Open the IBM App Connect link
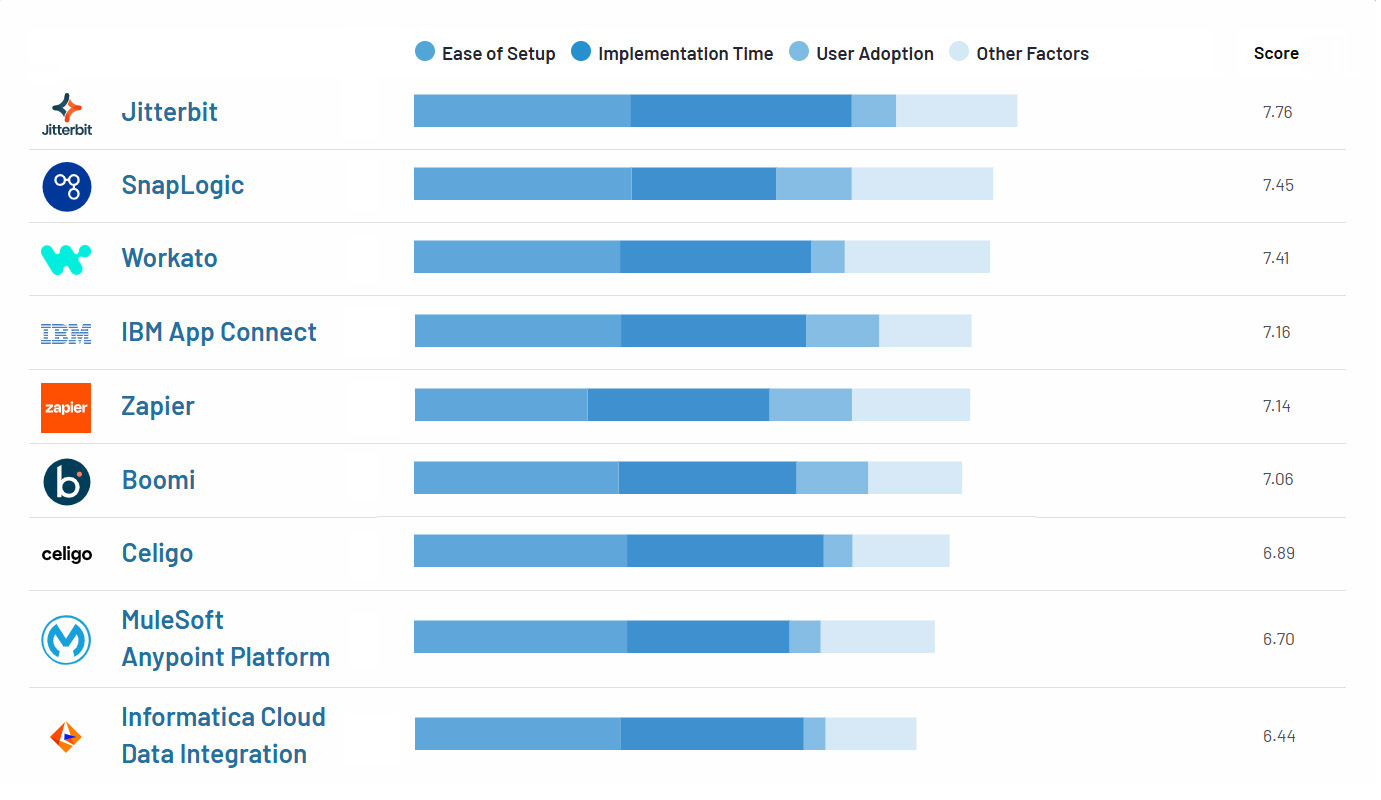 click(x=218, y=332)
